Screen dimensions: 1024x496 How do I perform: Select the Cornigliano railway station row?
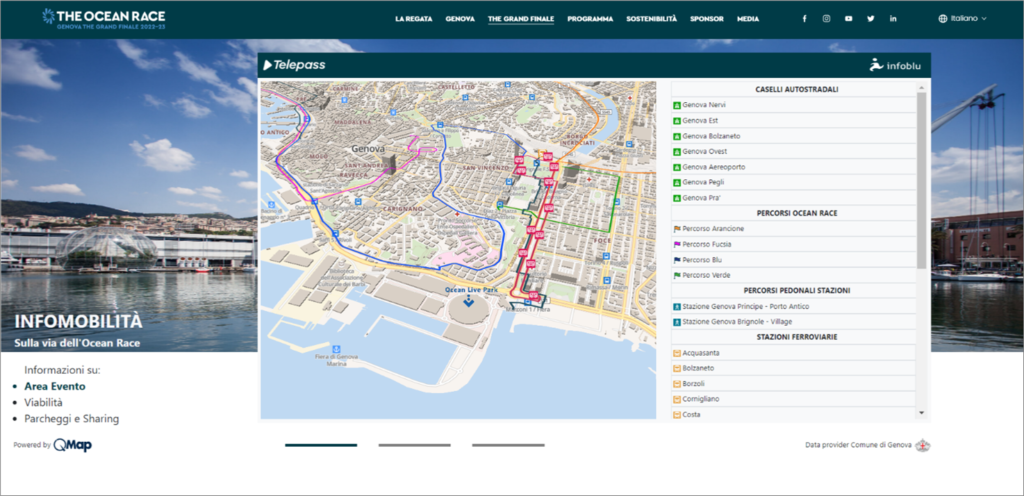coord(793,399)
